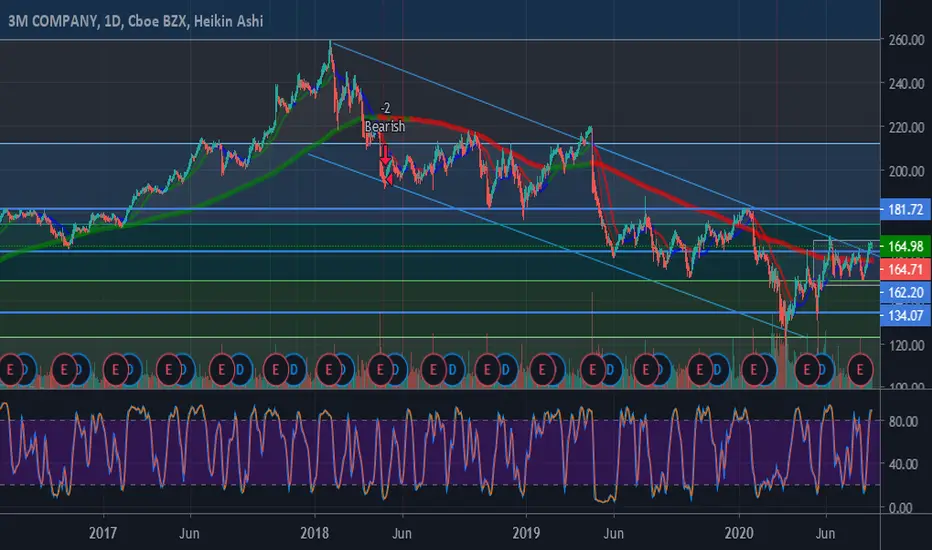Open the July 2019 earnings E marker
This screenshot has width=932, height=550.
pos(646,370)
